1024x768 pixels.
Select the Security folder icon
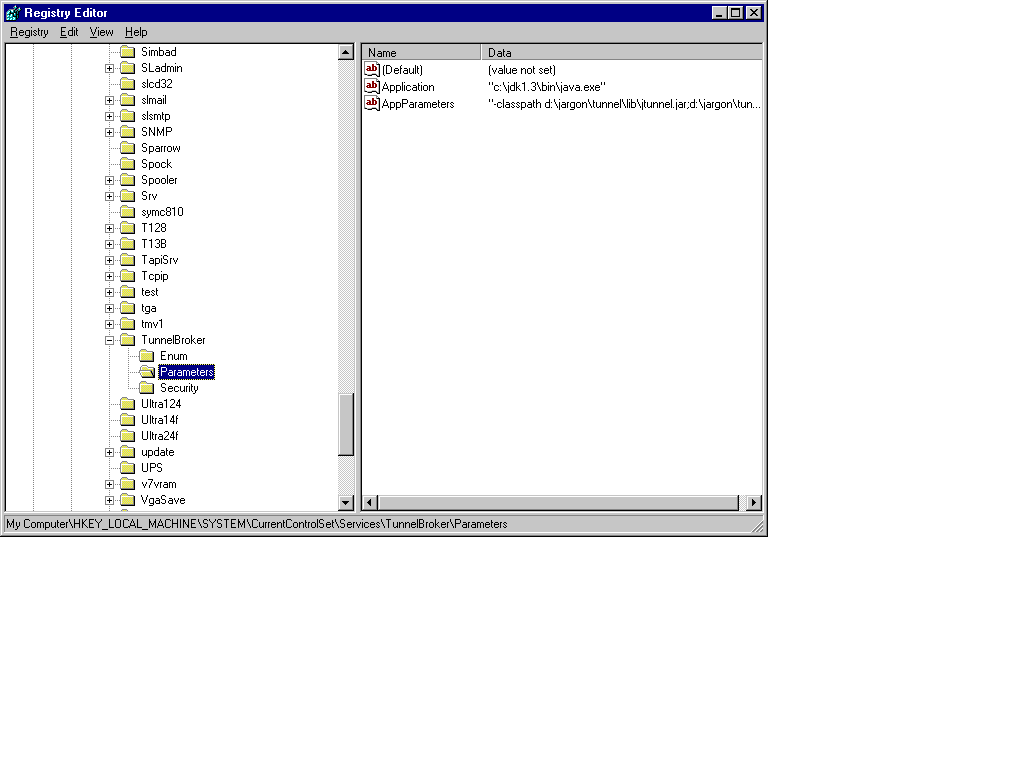(x=146, y=388)
